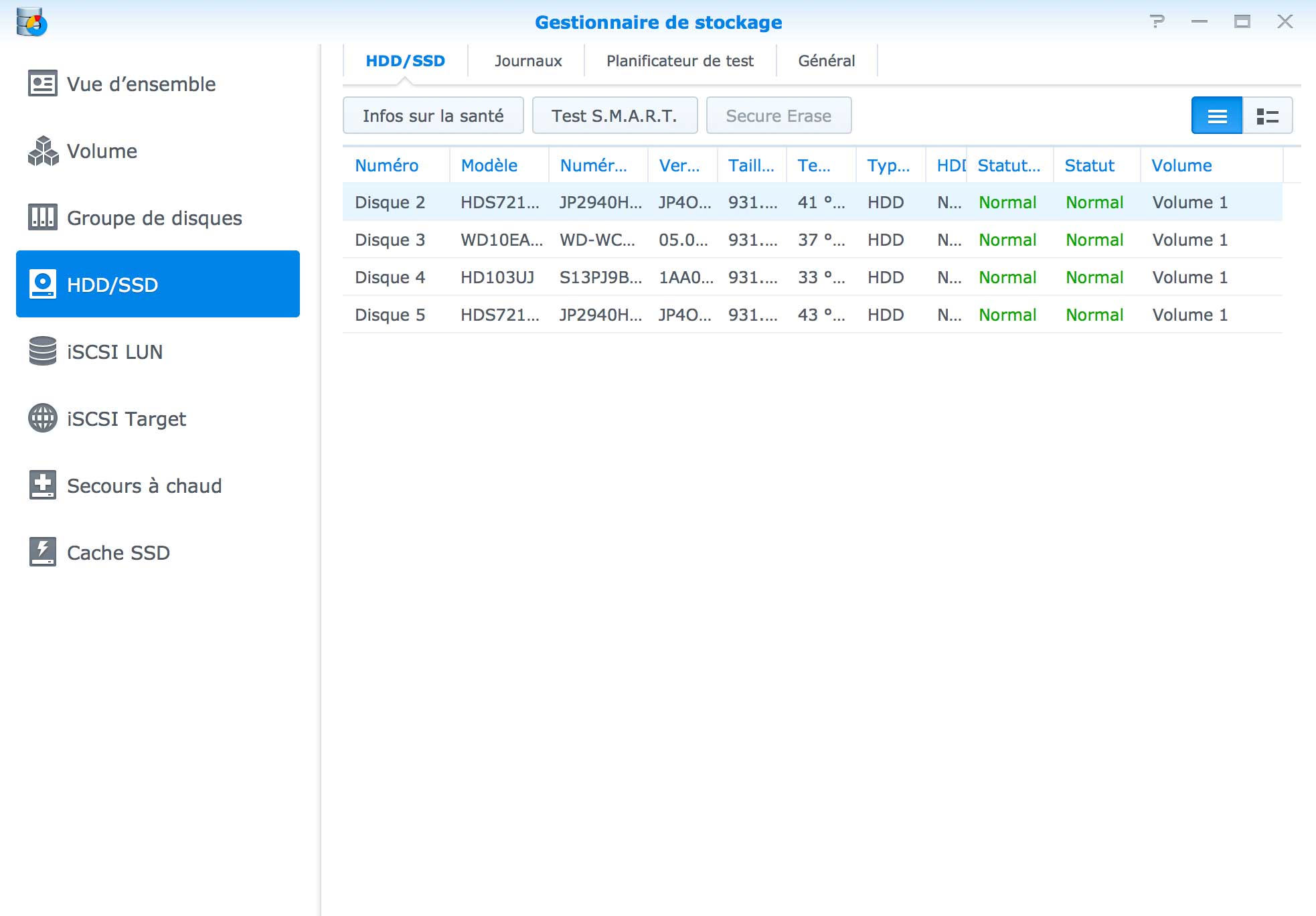Screen dimensions: 1316x916
Task: Open the Cache SSD lightning icon
Action: (x=42, y=552)
